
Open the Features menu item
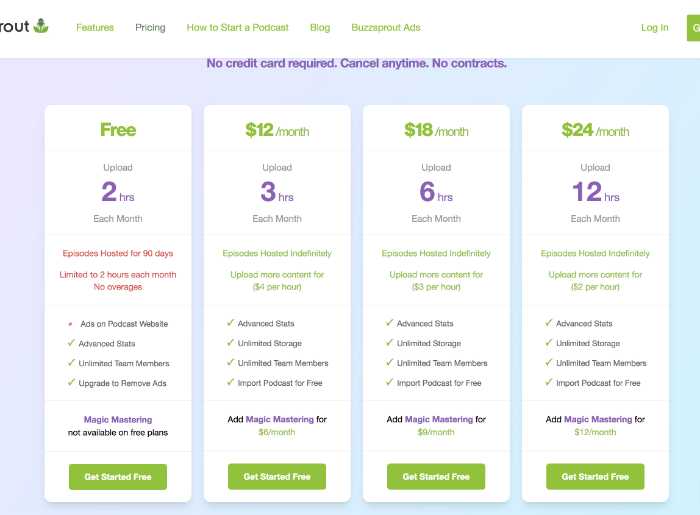click(95, 28)
